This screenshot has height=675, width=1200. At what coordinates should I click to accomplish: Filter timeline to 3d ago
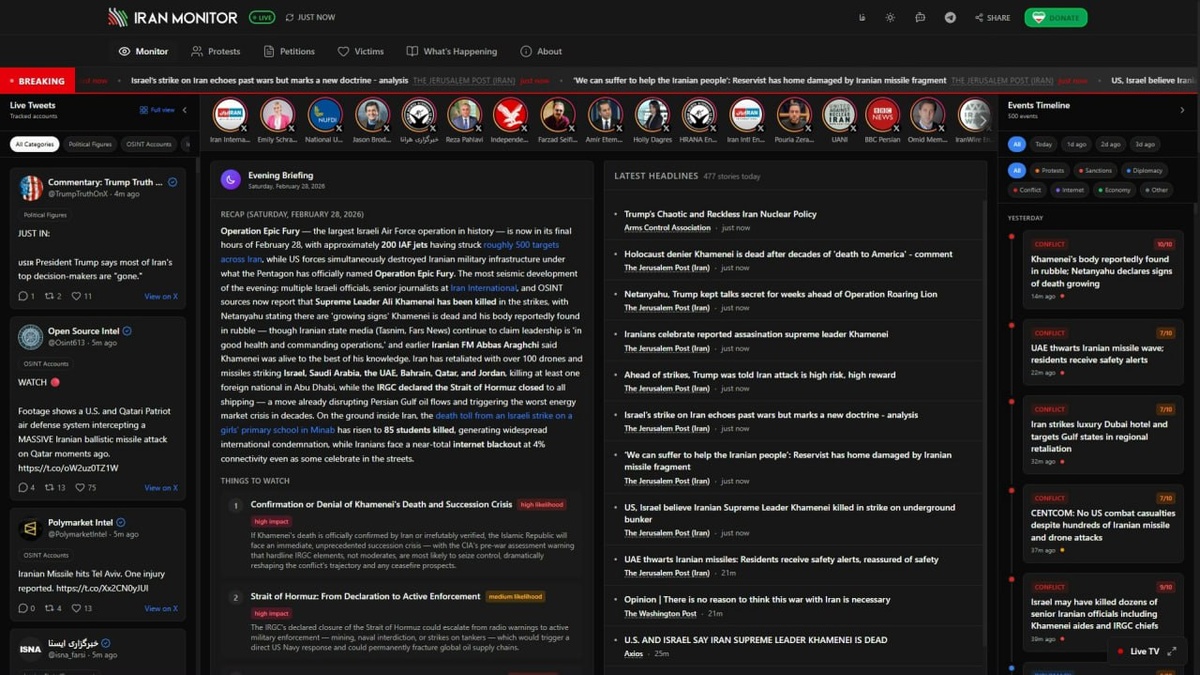pyautogui.click(x=1144, y=144)
